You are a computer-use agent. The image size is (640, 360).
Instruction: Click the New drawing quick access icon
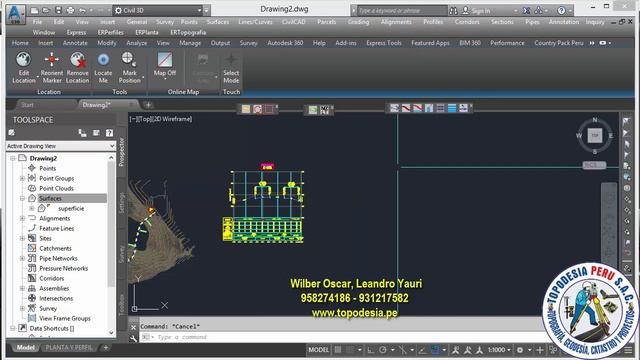tap(35, 11)
